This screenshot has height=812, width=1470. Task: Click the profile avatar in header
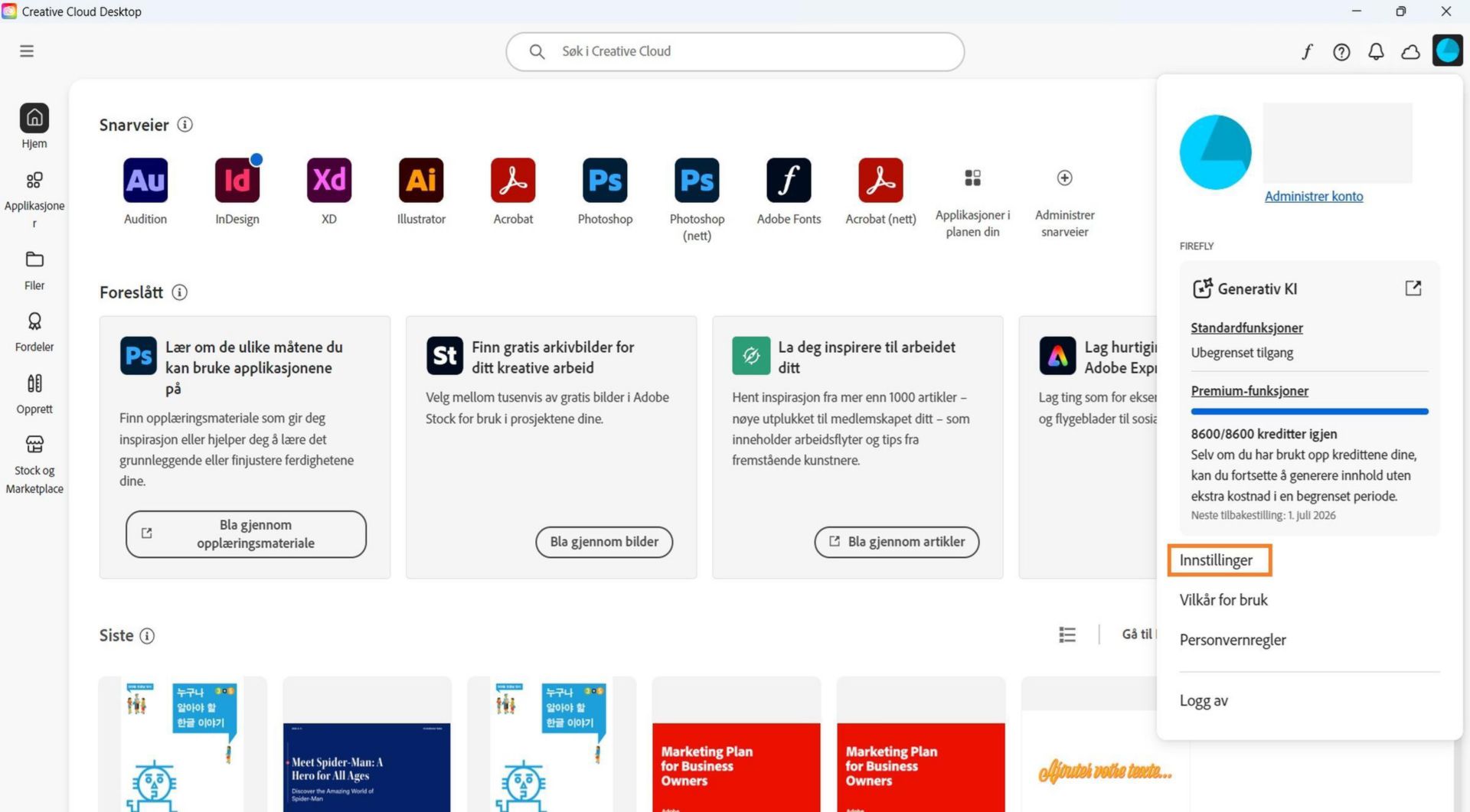(x=1448, y=51)
